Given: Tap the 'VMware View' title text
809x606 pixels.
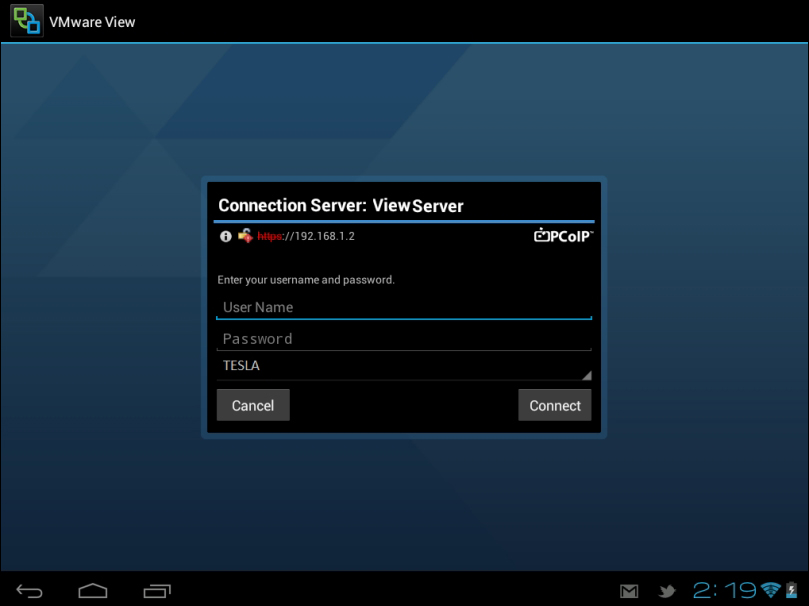Looking at the screenshot, I should [x=92, y=22].
